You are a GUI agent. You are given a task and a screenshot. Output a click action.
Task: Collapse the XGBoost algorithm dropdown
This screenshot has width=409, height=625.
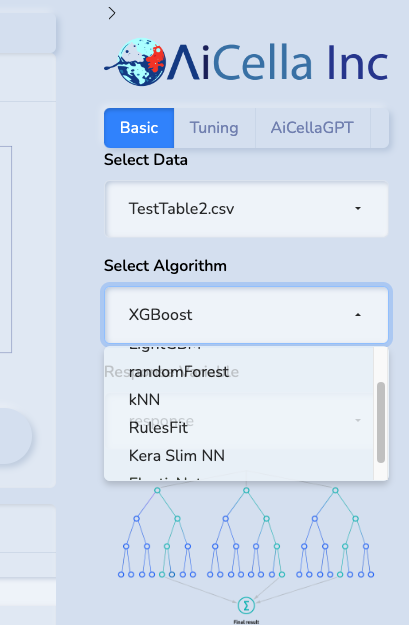(246, 314)
